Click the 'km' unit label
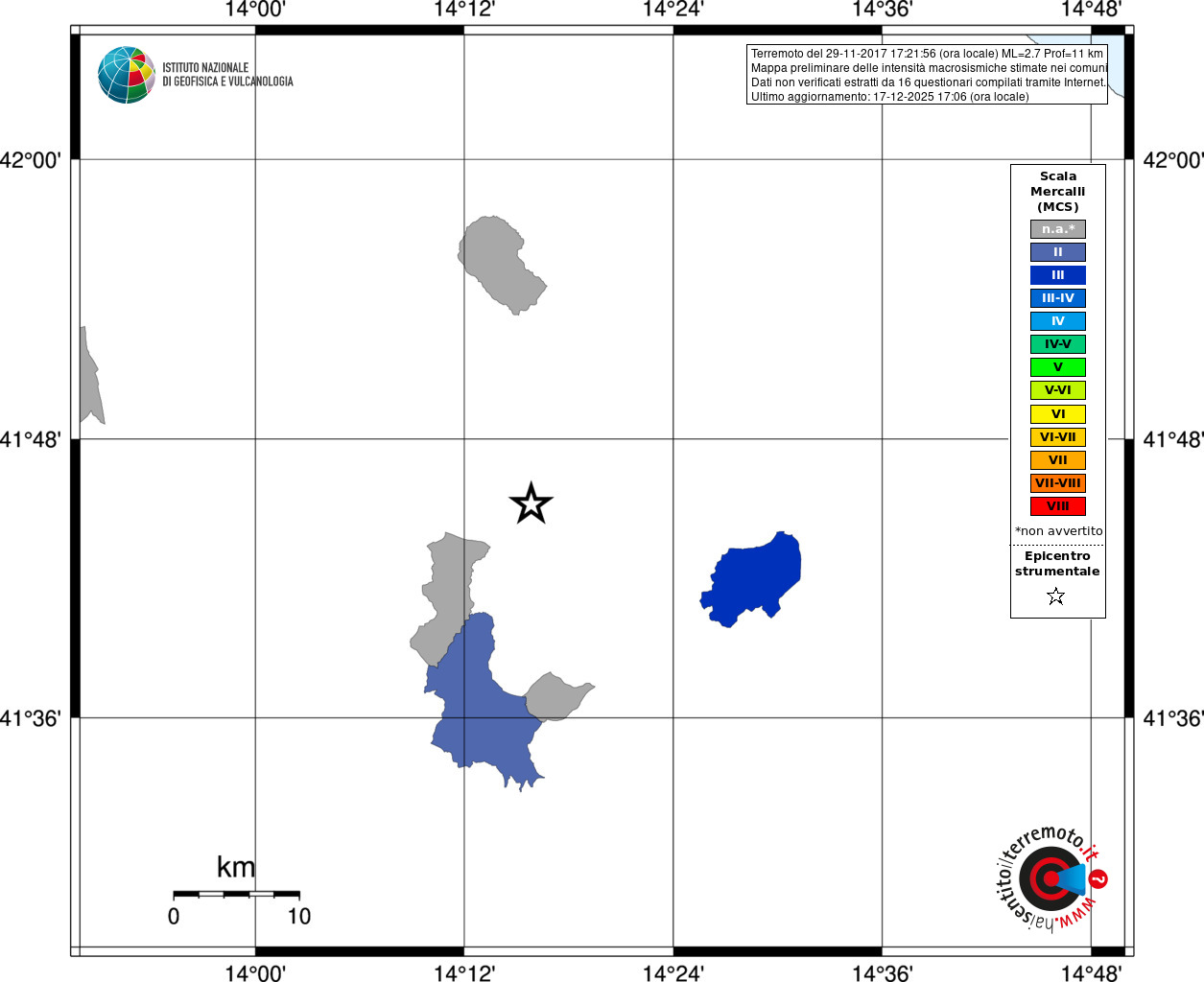The image size is (1204, 982). [236, 867]
